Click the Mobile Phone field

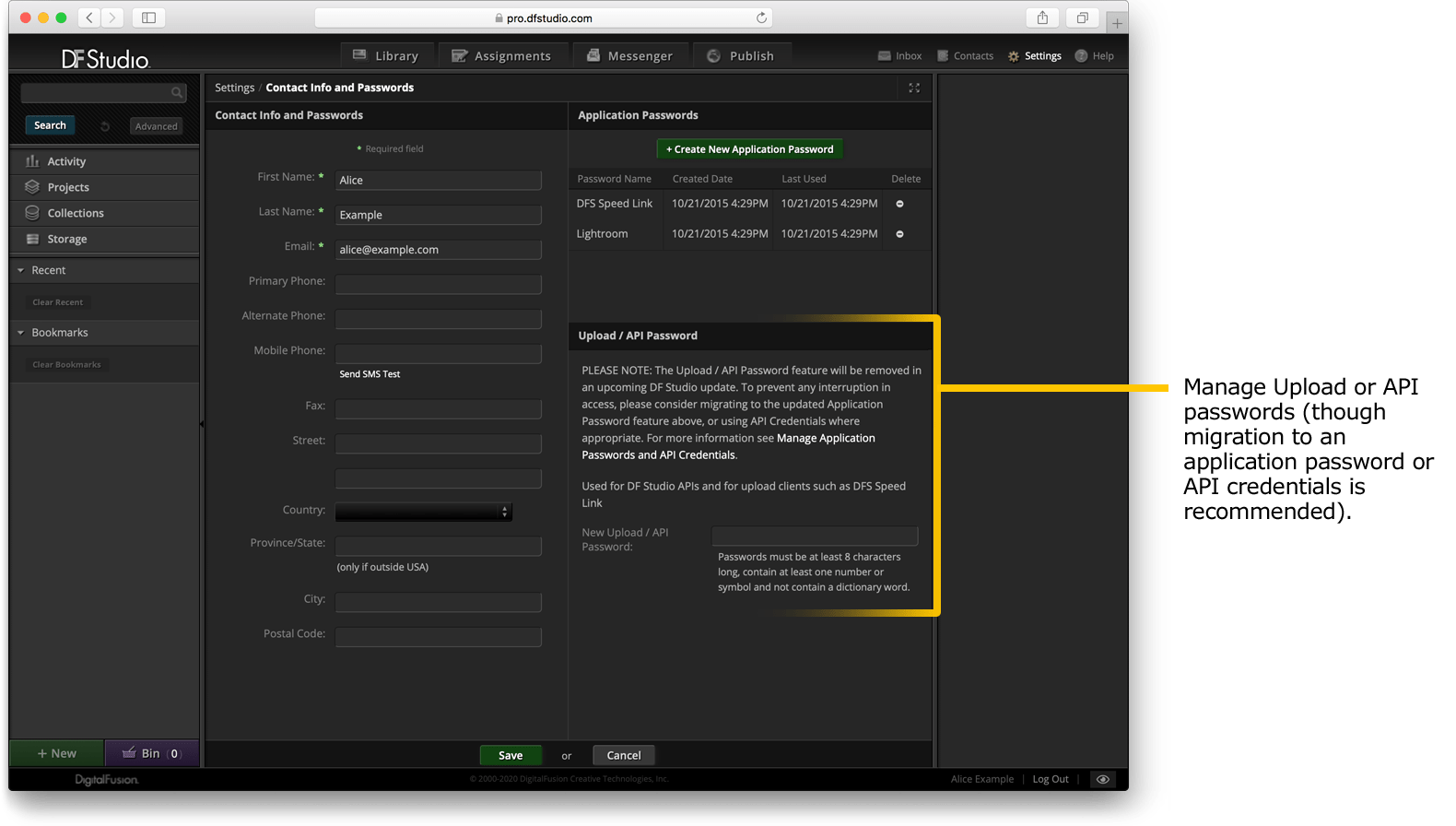coord(438,354)
